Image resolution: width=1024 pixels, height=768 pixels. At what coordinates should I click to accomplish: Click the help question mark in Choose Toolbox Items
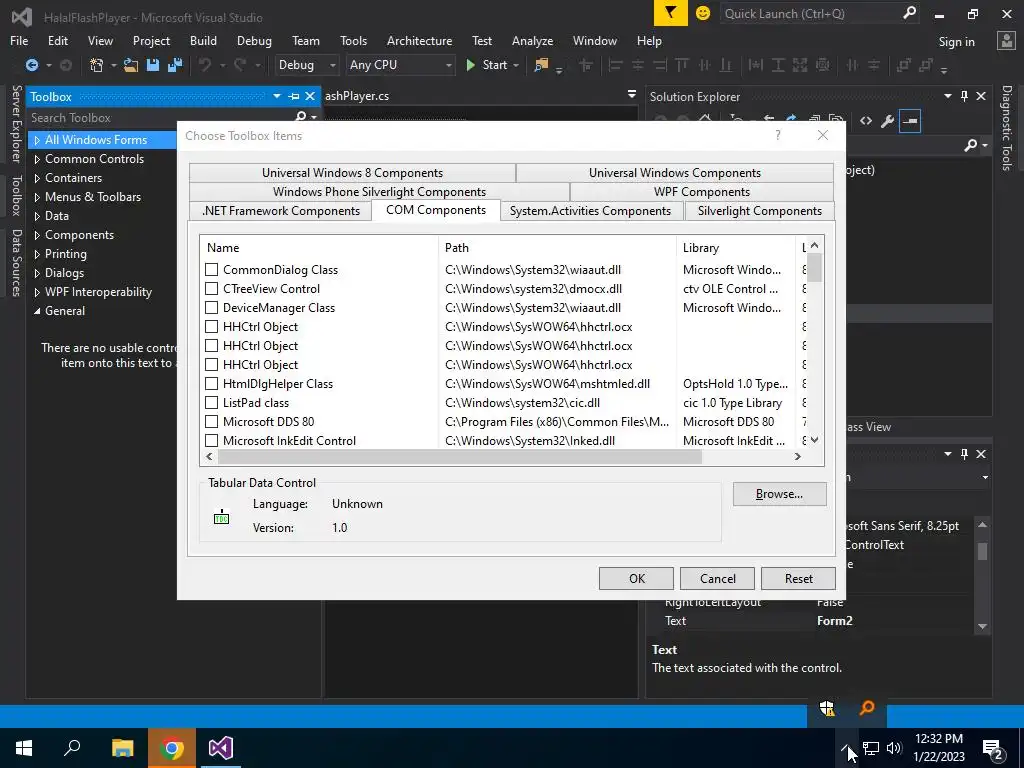[777, 135]
